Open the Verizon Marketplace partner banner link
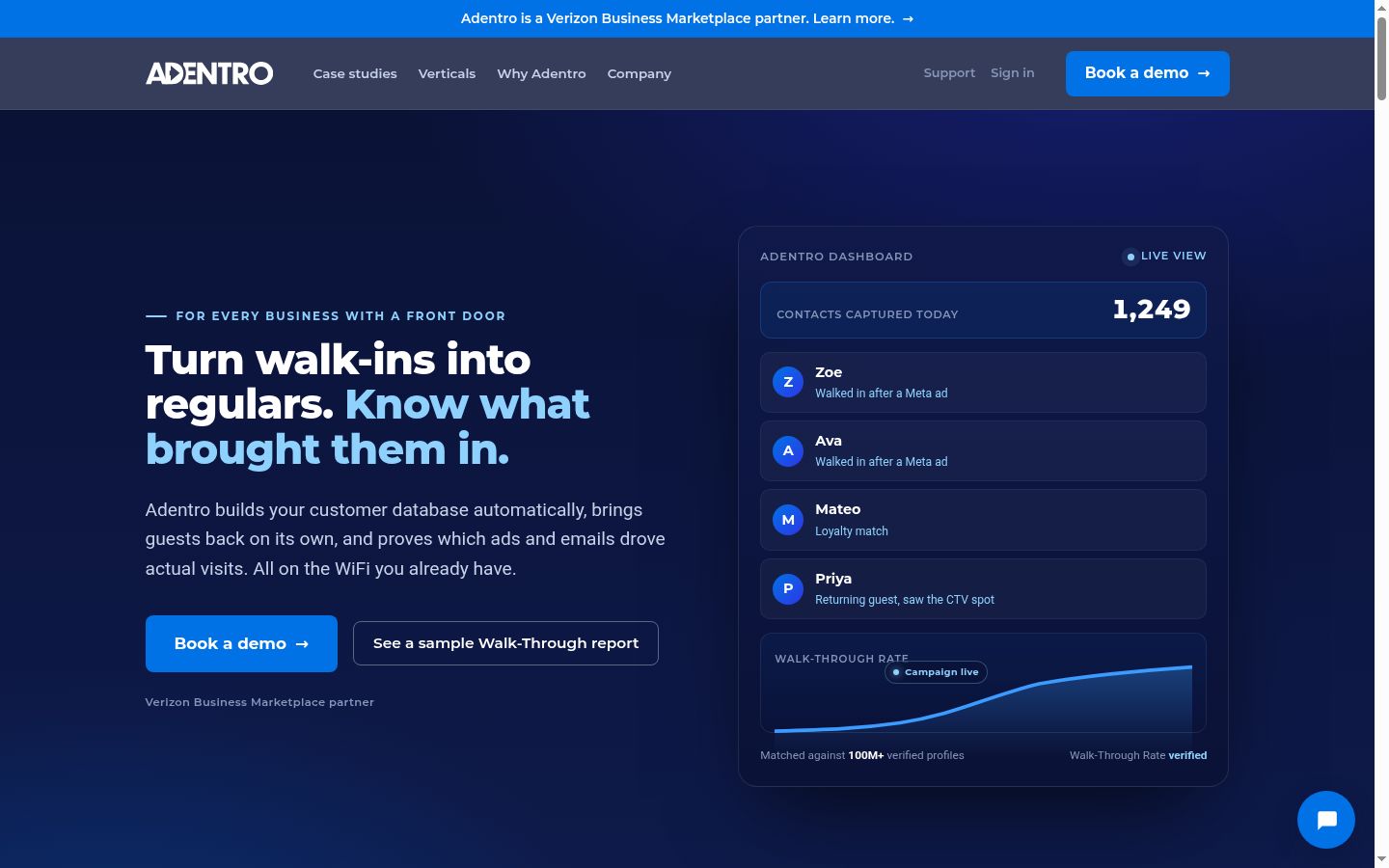The image size is (1389, 868). (687, 18)
